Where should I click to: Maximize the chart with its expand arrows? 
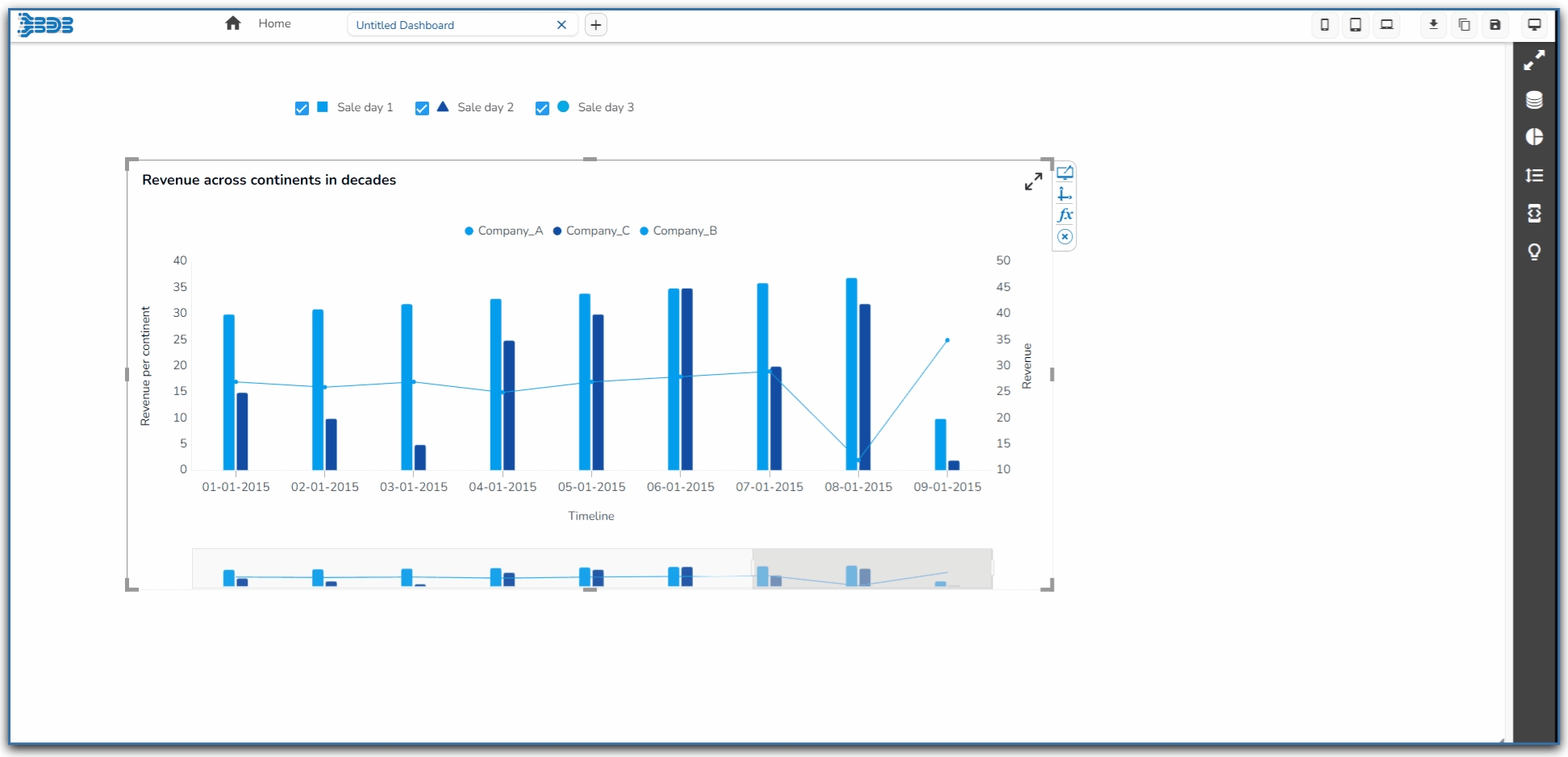point(1033,181)
